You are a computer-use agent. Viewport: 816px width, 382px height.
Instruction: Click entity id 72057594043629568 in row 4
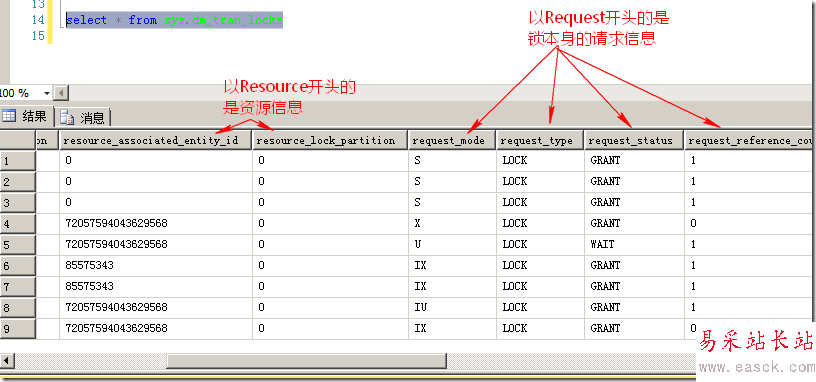point(156,223)
